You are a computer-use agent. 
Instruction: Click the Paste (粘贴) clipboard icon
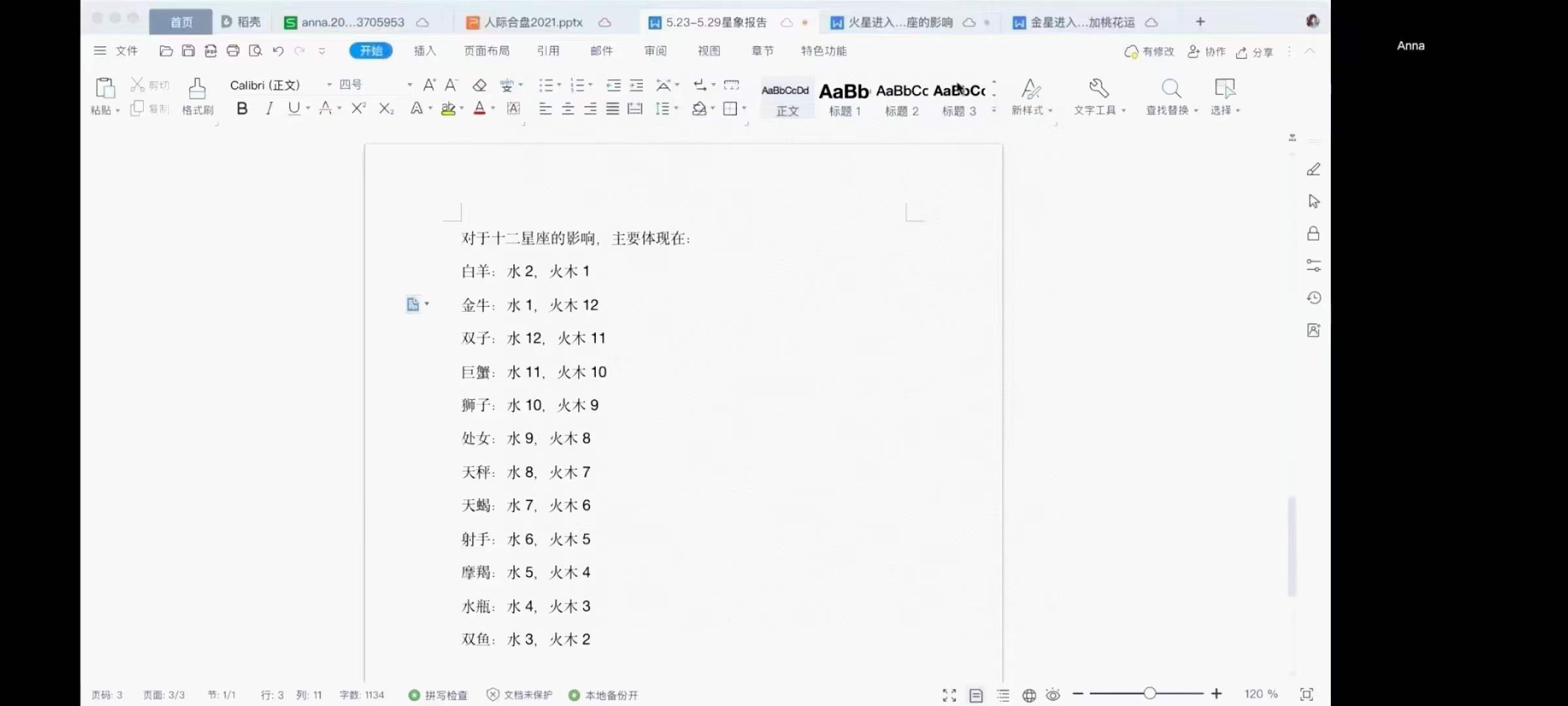pos(105,89)
